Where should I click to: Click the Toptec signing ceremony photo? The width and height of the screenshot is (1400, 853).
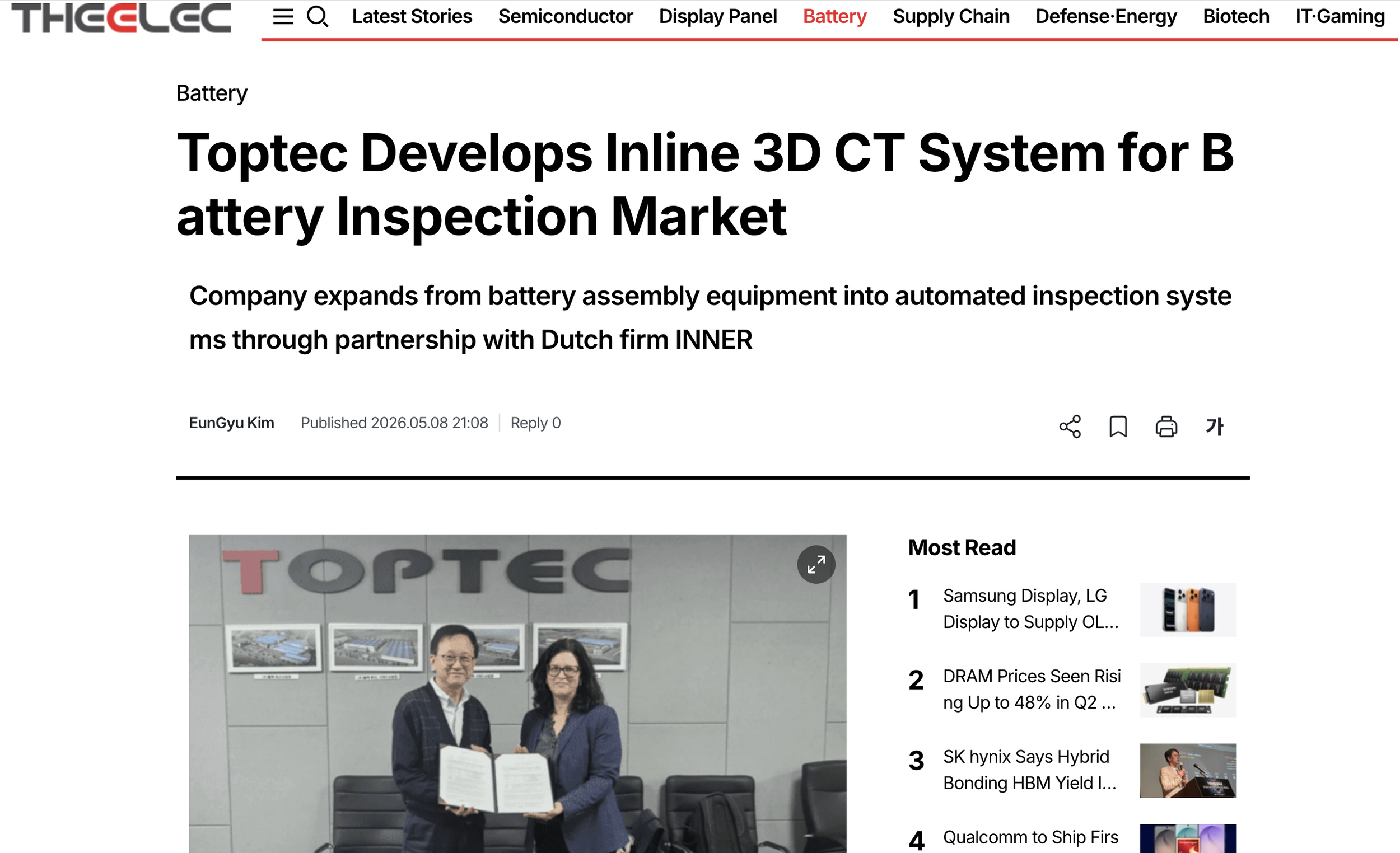coord(517,693)
